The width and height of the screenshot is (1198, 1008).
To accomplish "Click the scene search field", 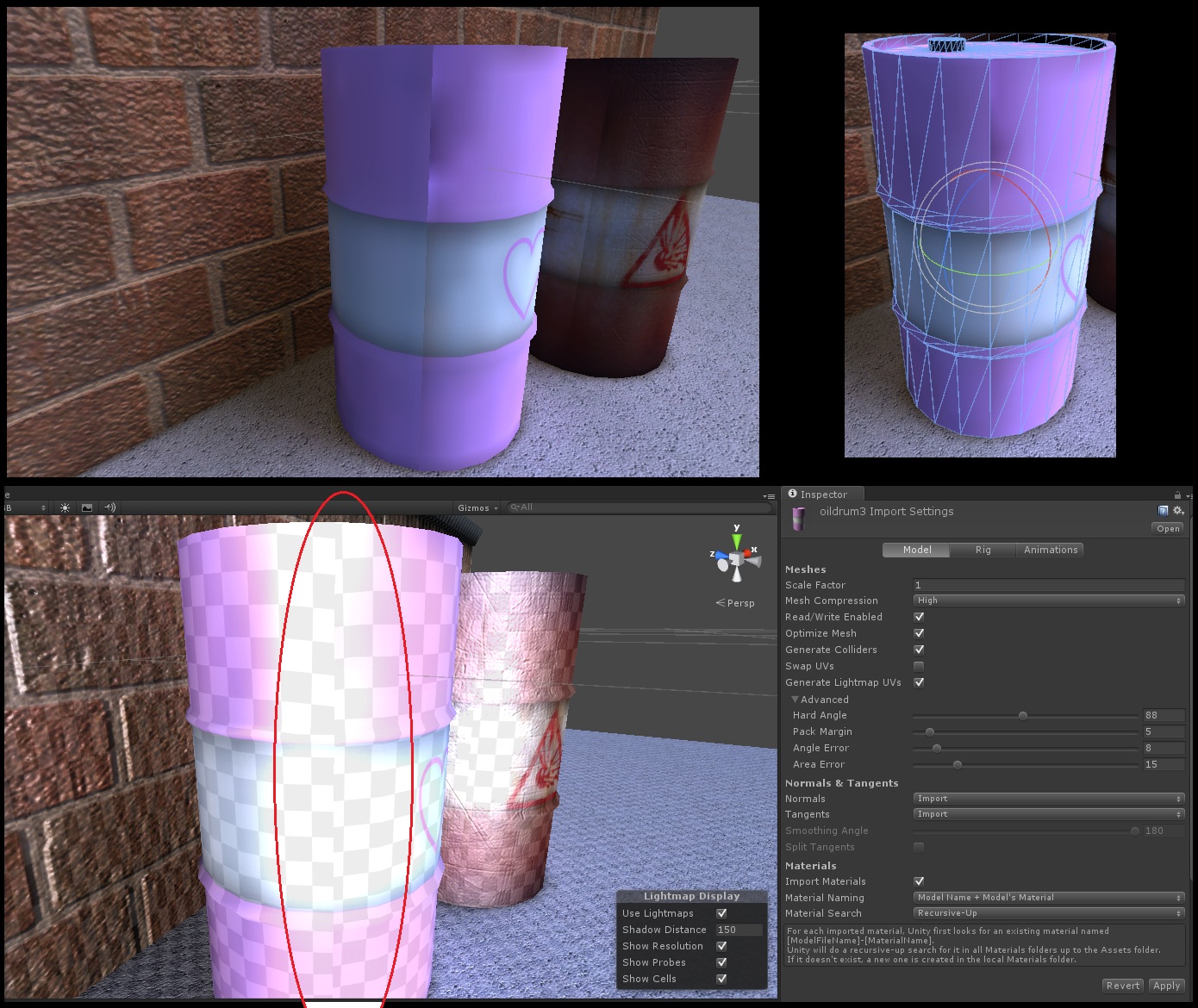I will pyautogui.click(x=638, y=507).
